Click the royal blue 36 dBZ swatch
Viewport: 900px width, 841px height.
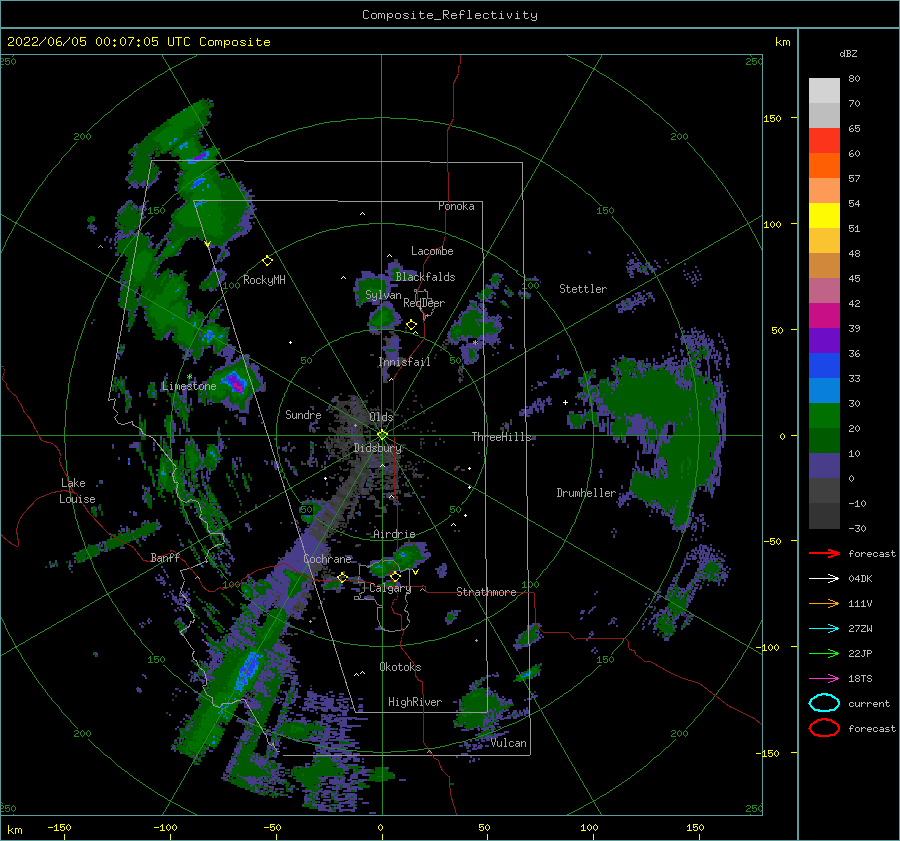point(824,365)
